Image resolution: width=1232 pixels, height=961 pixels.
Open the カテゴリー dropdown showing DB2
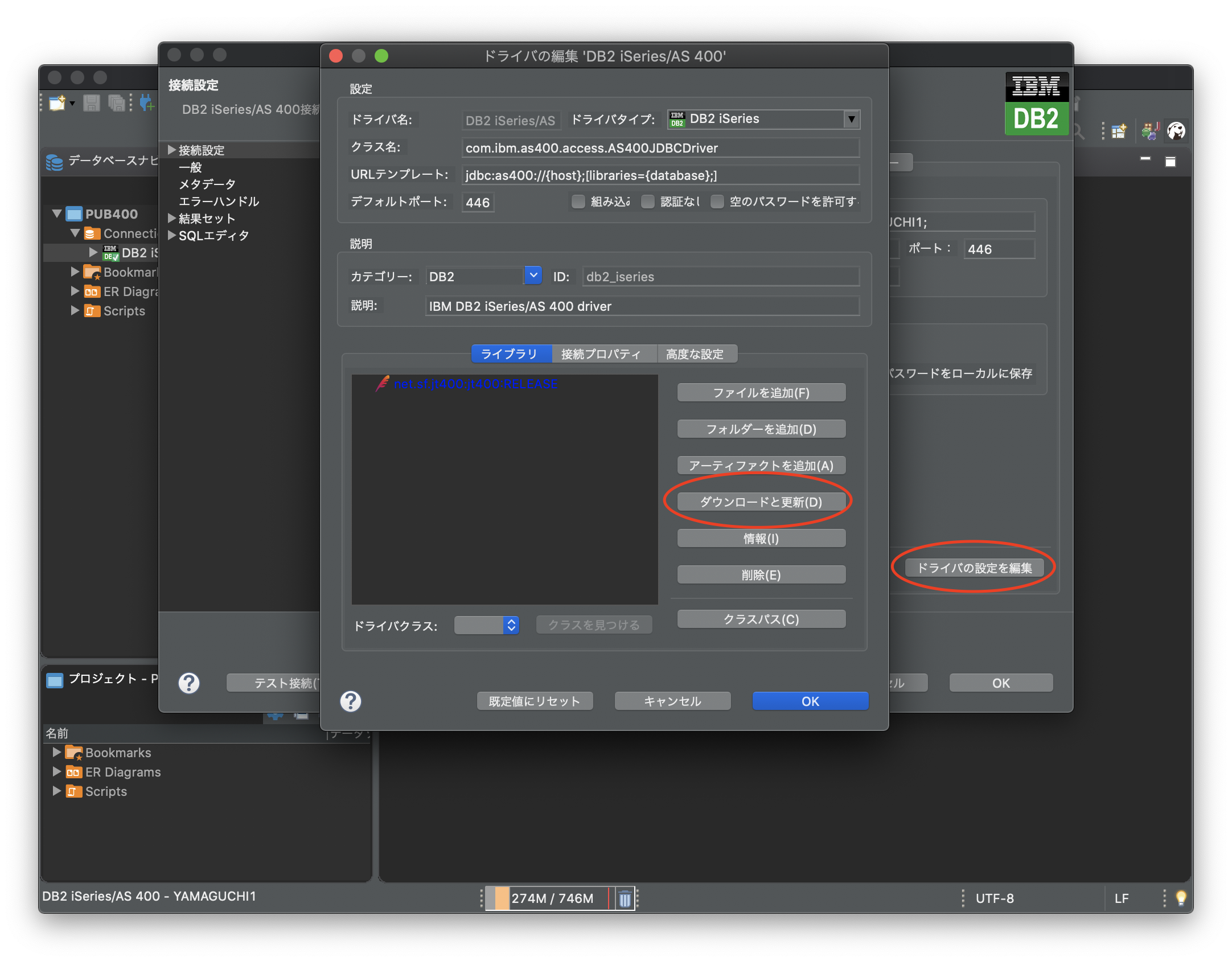pyautogui.click(x=532, y=276)
